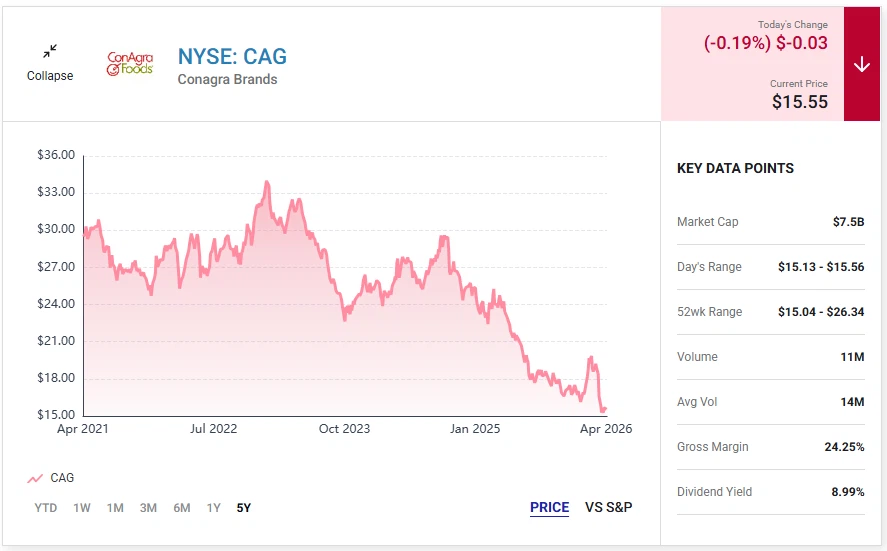The height and width of the screenshot is (551, 887).
Task: Click the Collapse arrows icon
Action: click(50, 51)
